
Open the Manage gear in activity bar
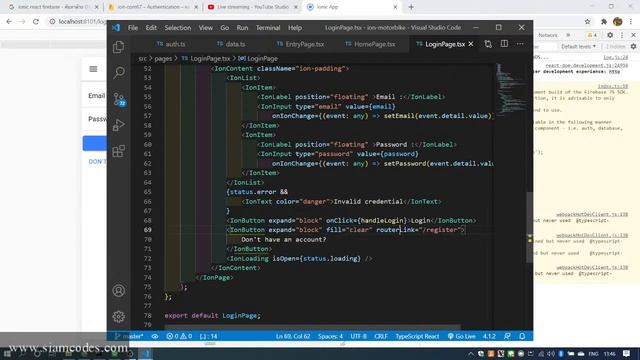coord(119,316)
